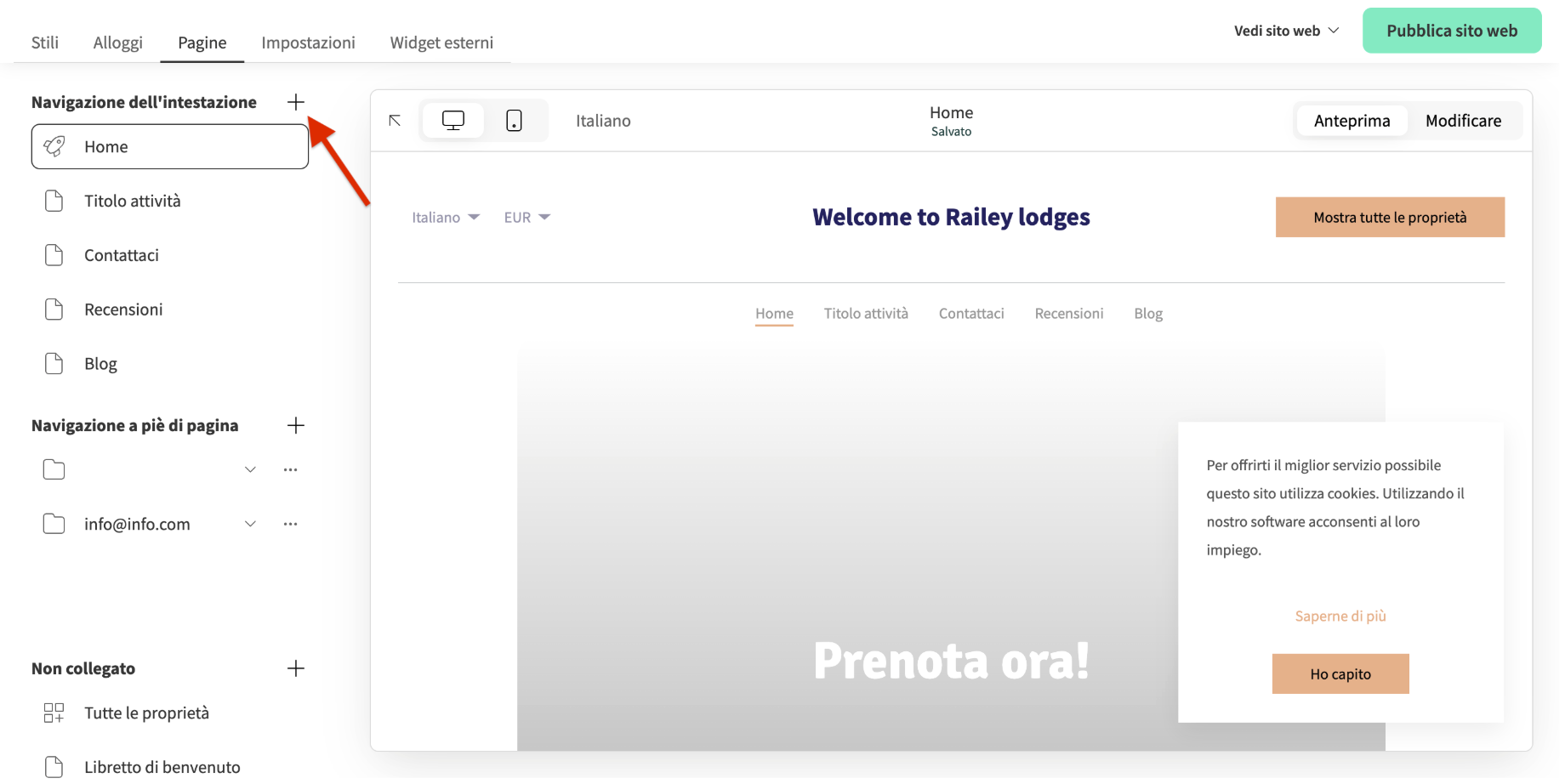Open three-dot menu beside info@info.com
The height and width of the screenshot is (784, 1565).
tap(290, 523)
